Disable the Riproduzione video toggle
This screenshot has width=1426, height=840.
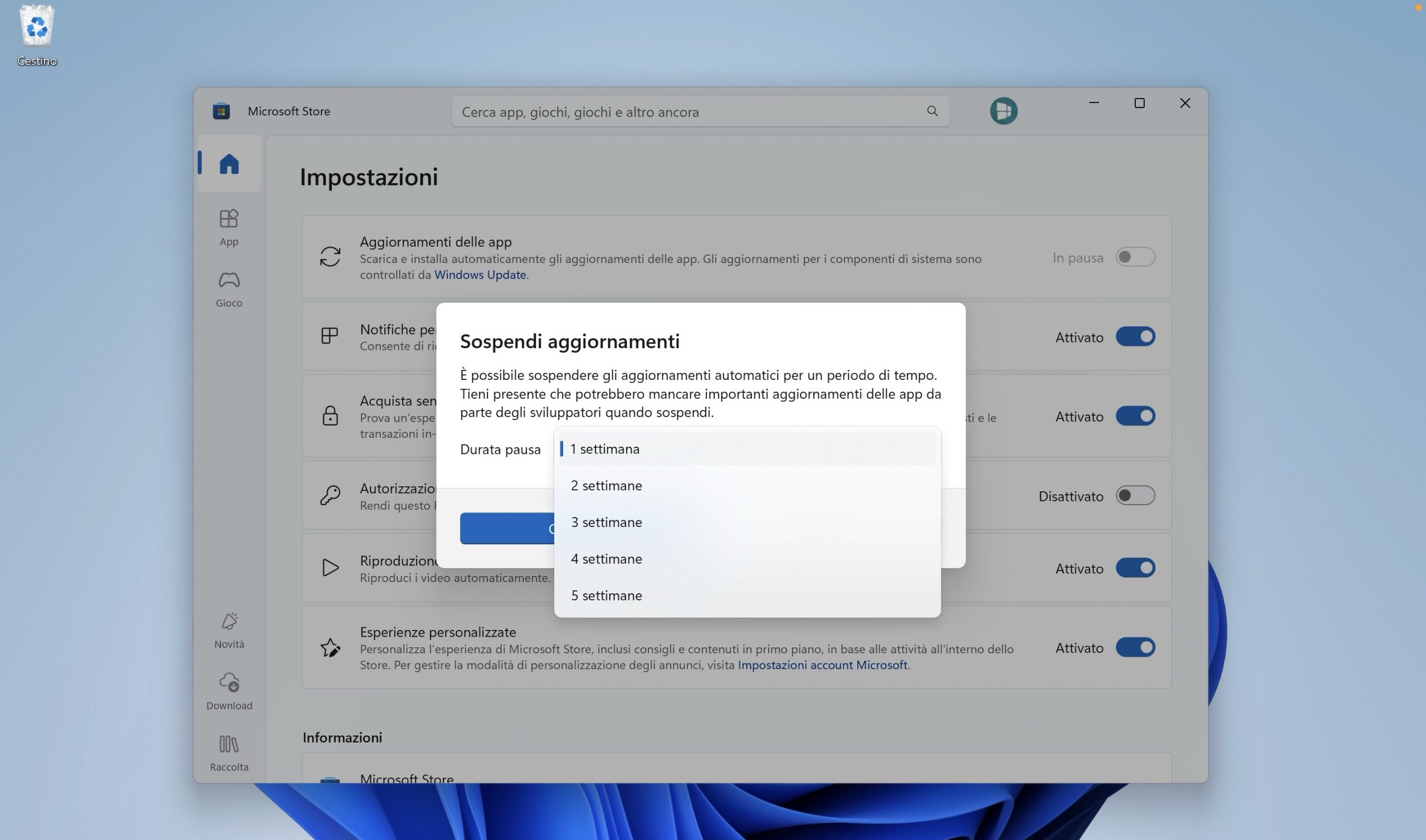point(1135,568)
